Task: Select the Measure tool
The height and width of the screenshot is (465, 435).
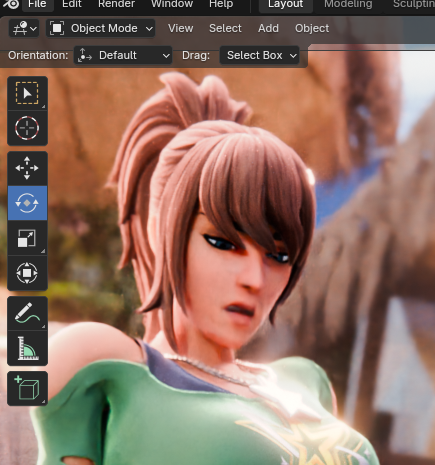Action: 27,348
